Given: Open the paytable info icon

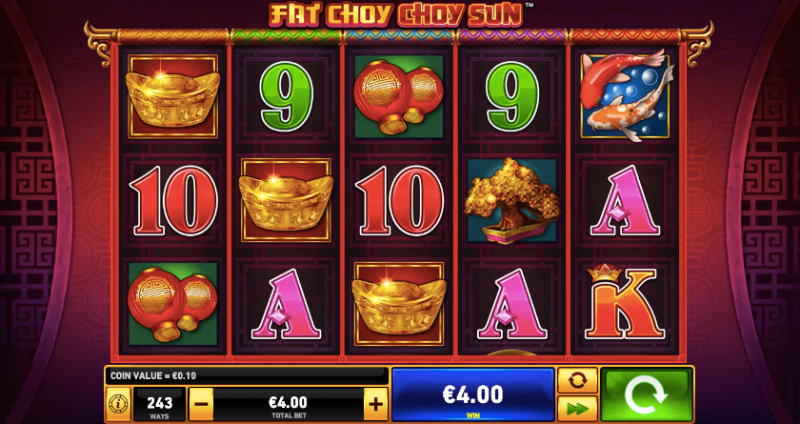Looking at the screenshot, I should coord(118,404).
